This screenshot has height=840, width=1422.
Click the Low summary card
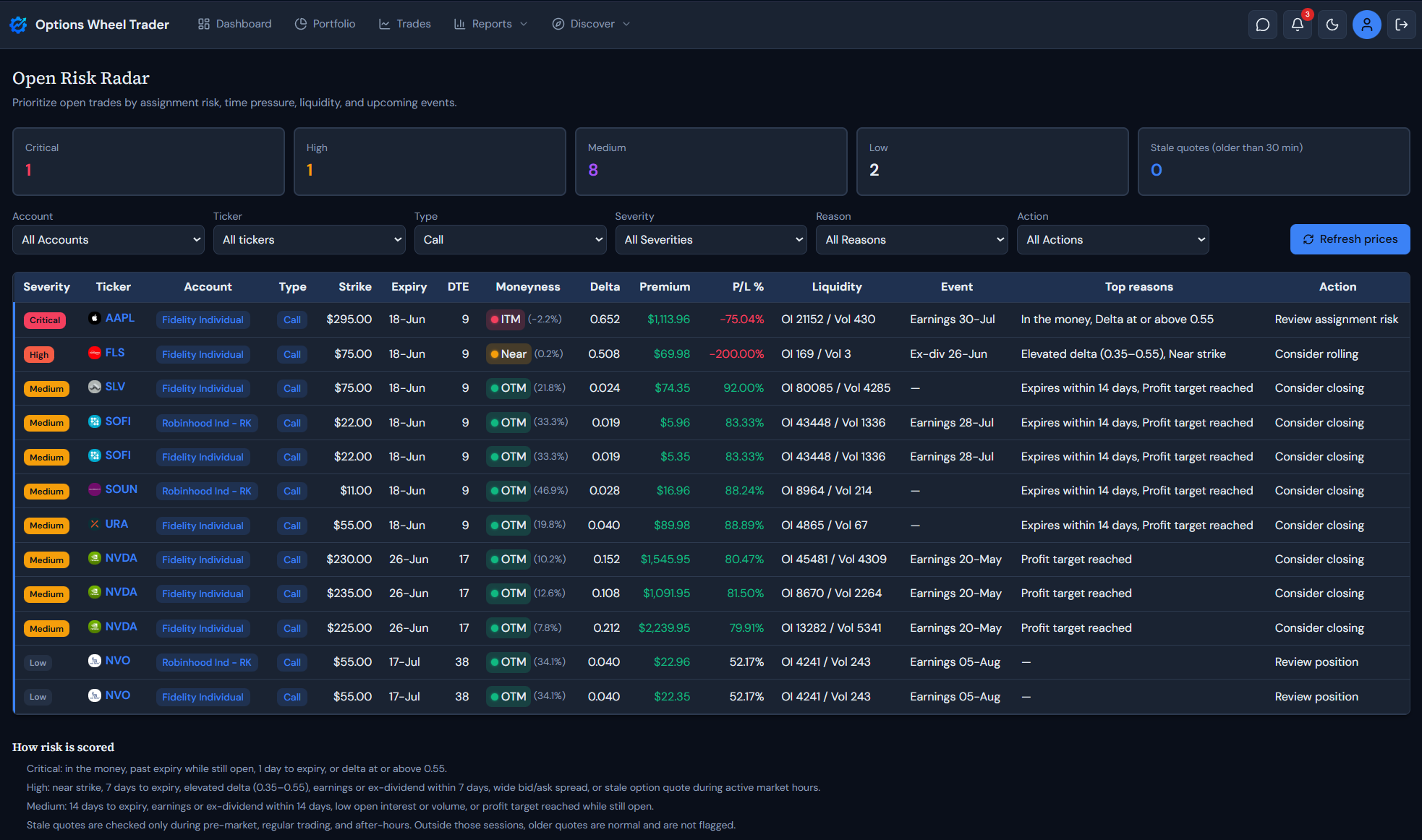992,162
